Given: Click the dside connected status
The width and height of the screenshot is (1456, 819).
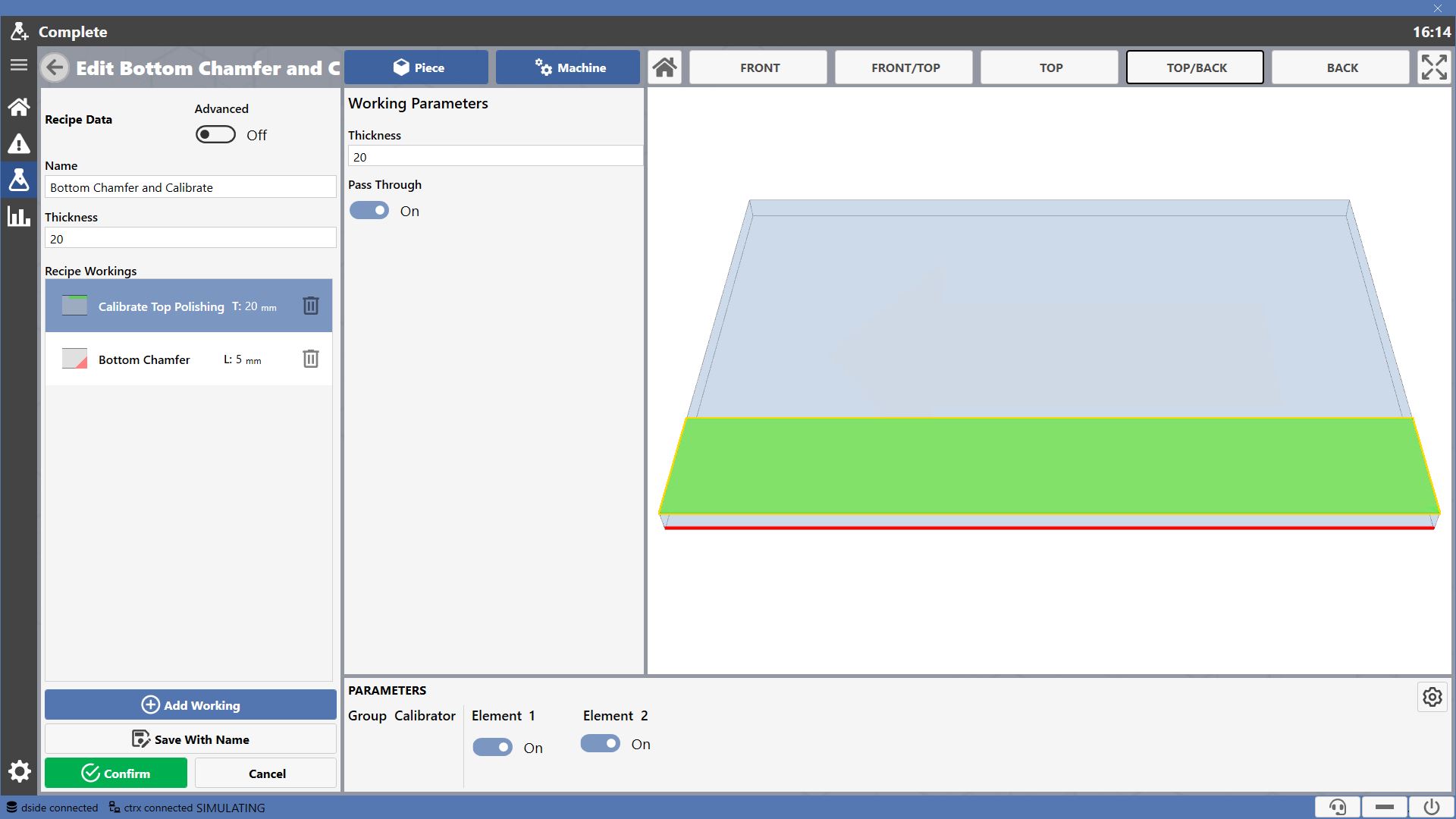Looking at the screenshot, I should pos(52,808).
